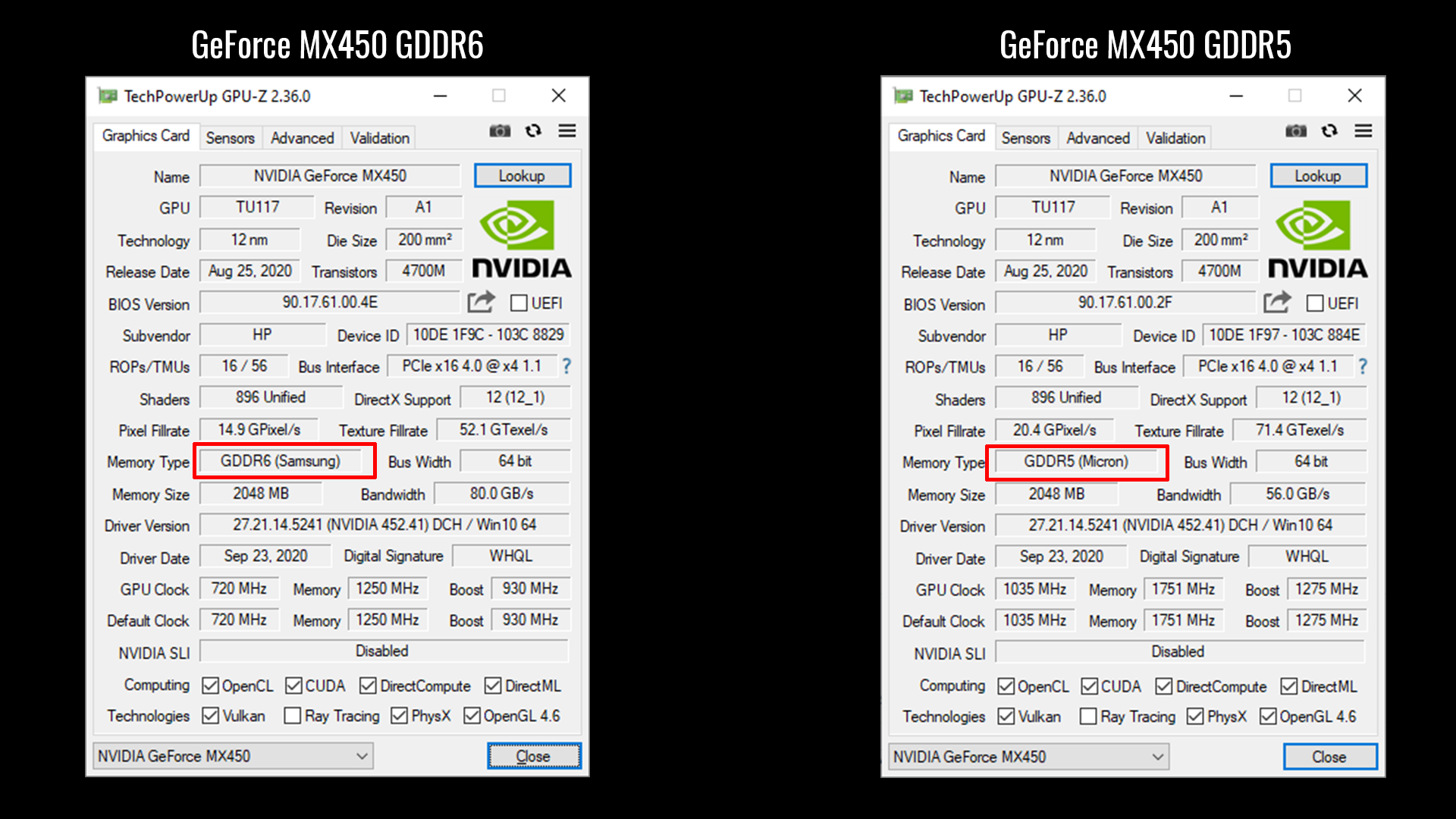Screen dimensions: 1456x819
Task: Click bus interface question mark in left window
Action: pyautogui.click(x=566, y=366)
